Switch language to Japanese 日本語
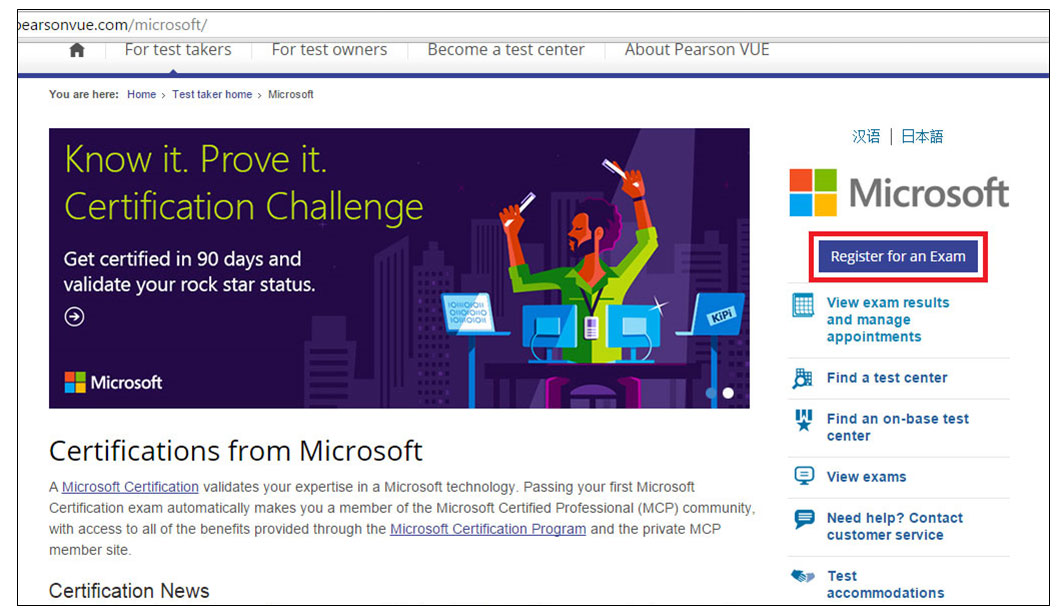Image resolution: width=1064 pixels, height=616 pixels. 922,136
